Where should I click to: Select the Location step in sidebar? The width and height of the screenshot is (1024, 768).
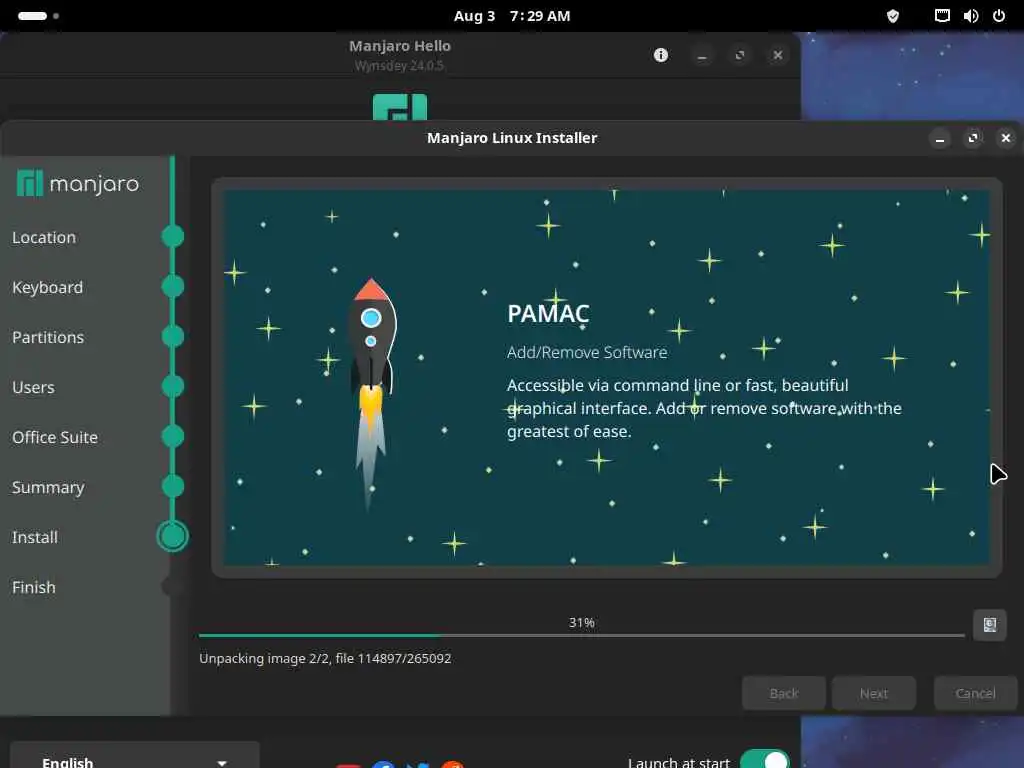click(x=44, y=238)
